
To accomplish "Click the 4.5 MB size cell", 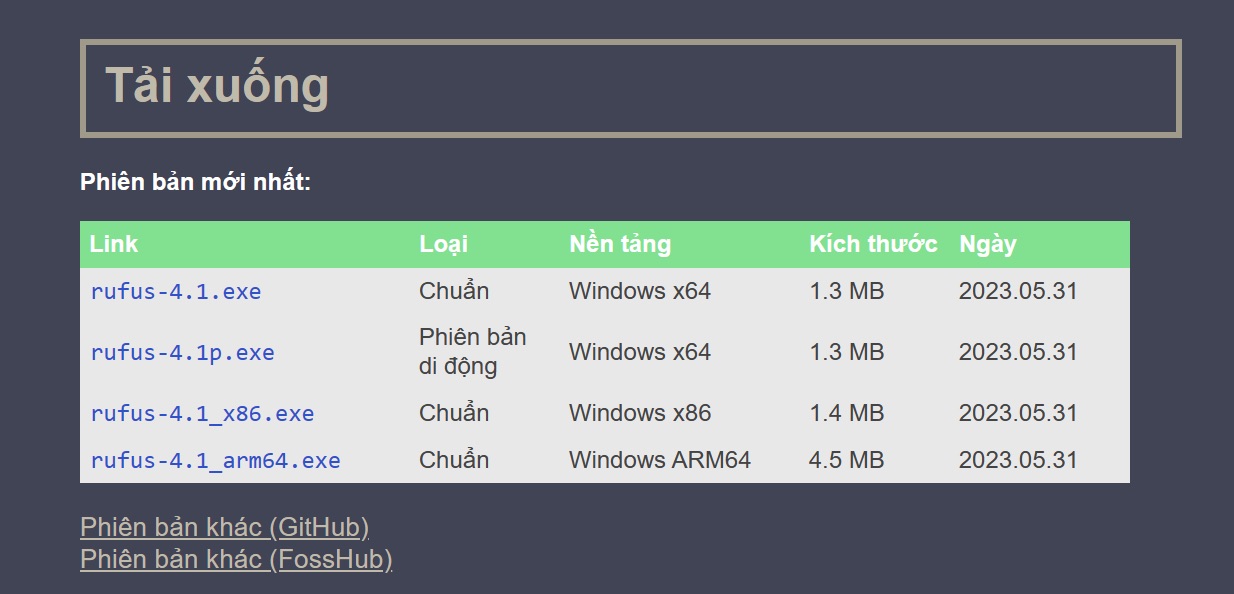I will (846, 460).
